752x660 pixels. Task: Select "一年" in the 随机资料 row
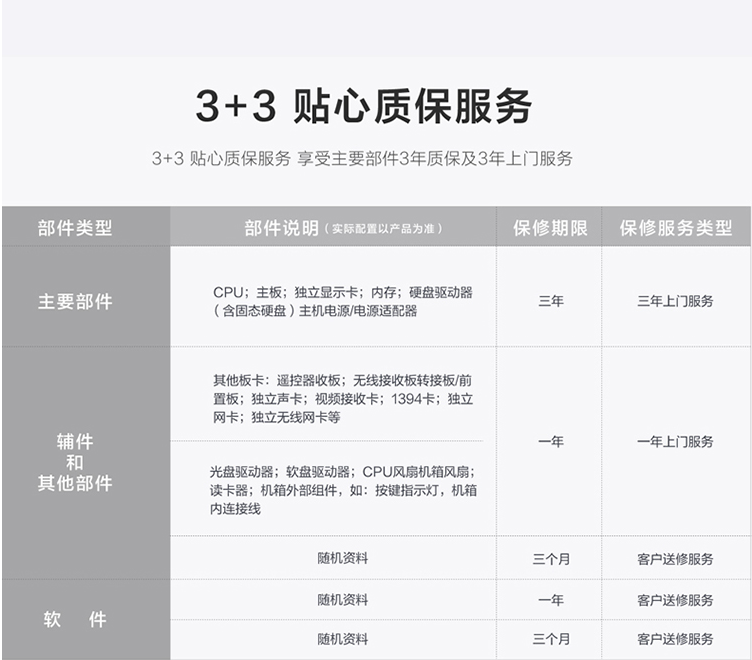[551, 600]
